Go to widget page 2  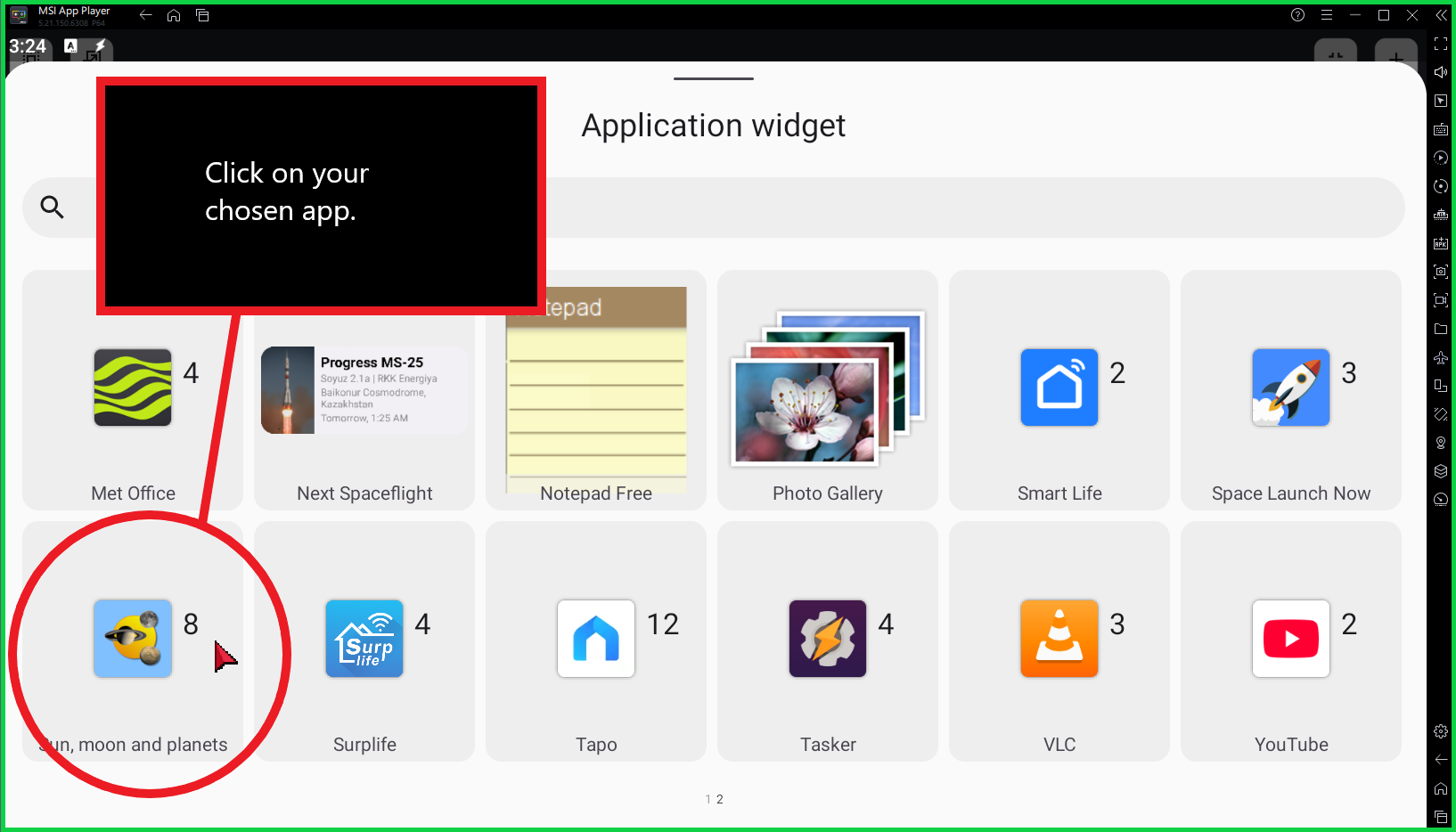pyautogui.click(x=720, y=800)
